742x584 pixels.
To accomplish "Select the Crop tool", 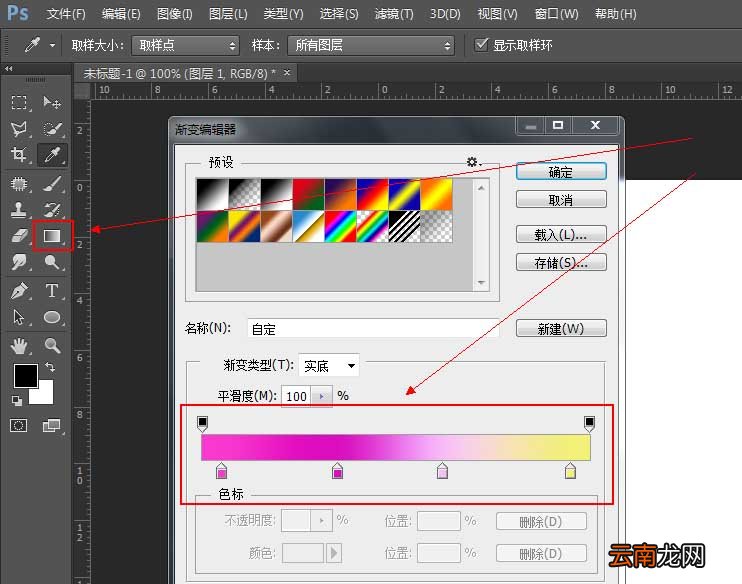I will point(19,155).
